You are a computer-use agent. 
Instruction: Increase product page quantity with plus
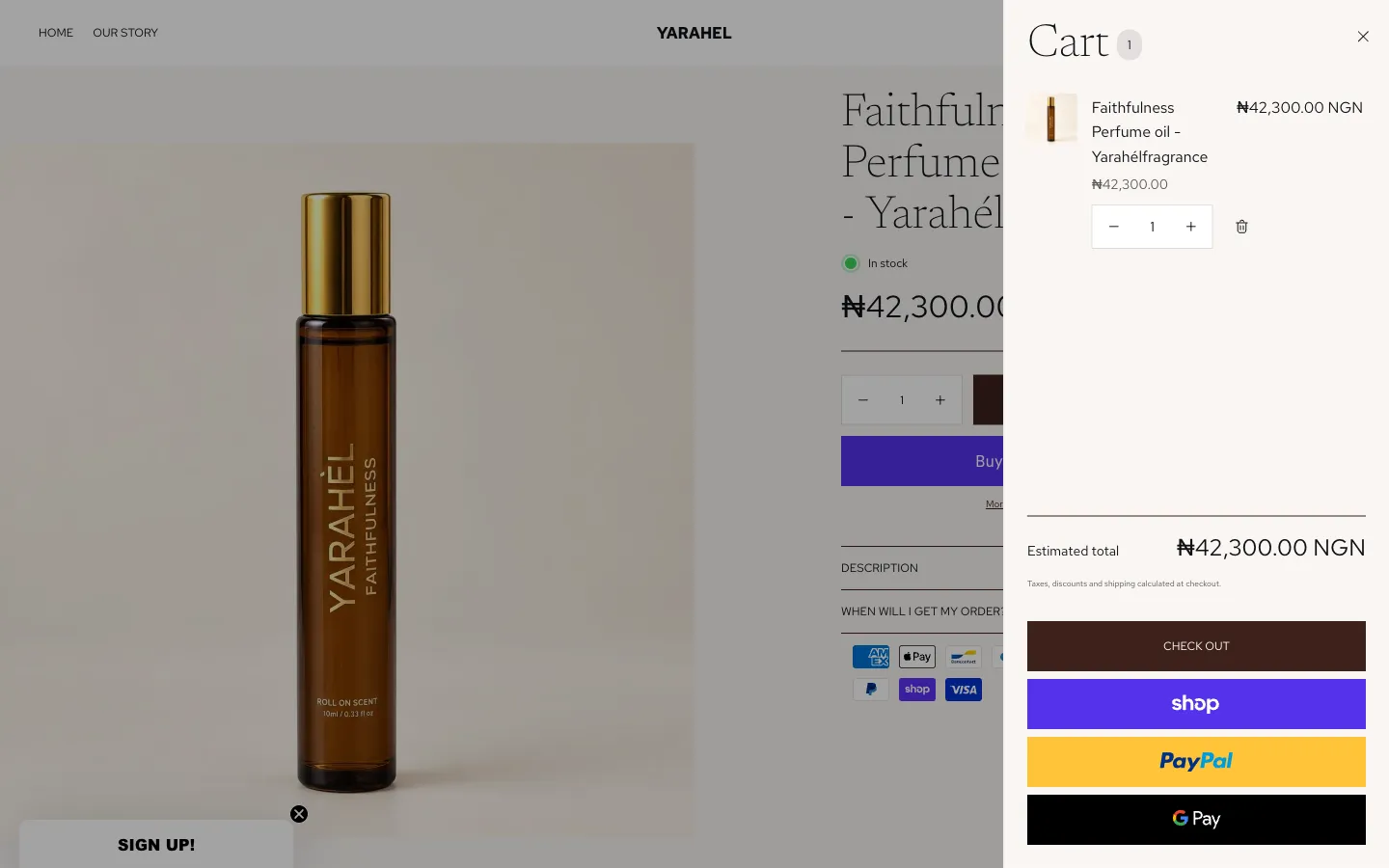[940, 400]
